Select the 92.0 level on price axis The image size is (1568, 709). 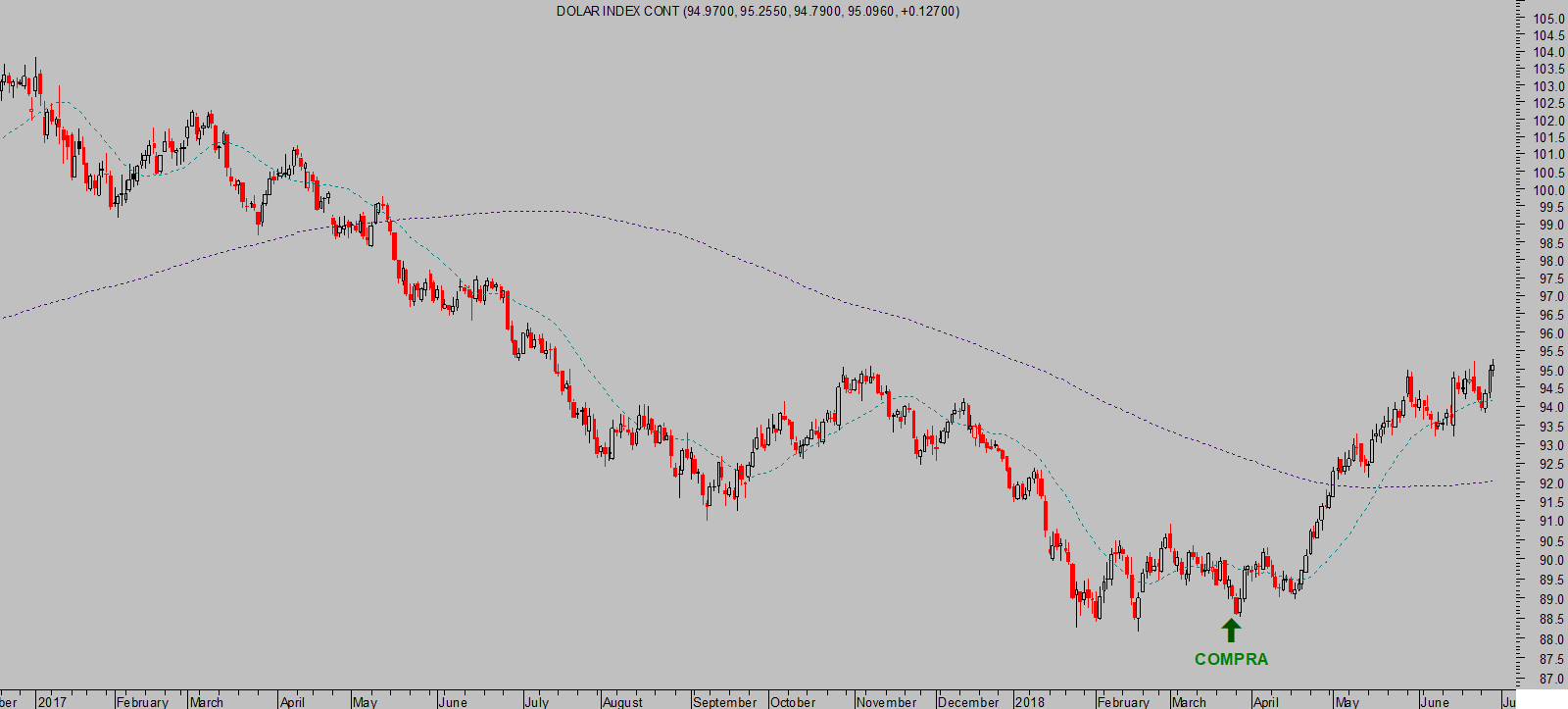click(x=1549, y=483)
